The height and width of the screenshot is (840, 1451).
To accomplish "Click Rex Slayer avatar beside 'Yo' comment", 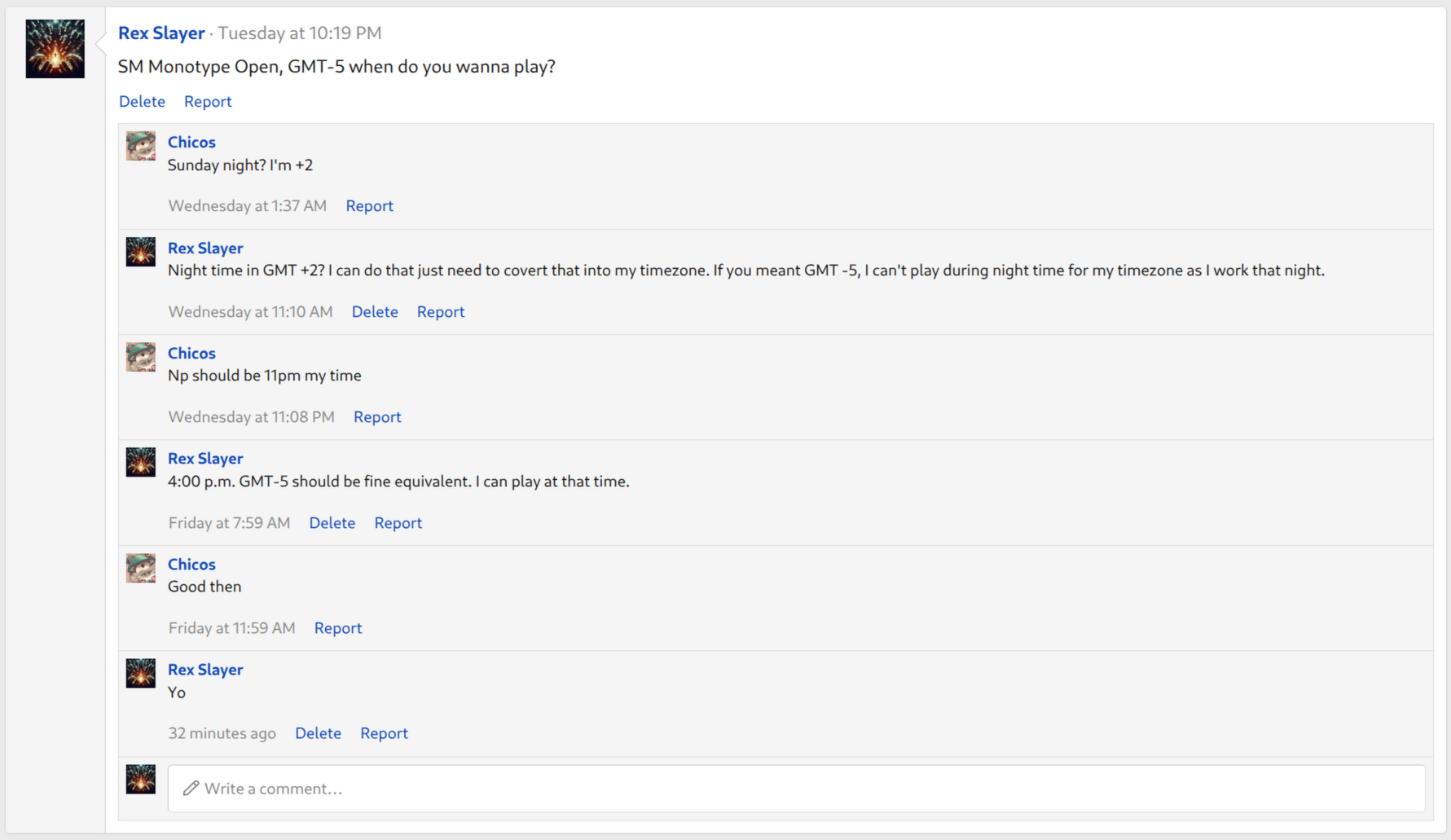I will point(141,673).
